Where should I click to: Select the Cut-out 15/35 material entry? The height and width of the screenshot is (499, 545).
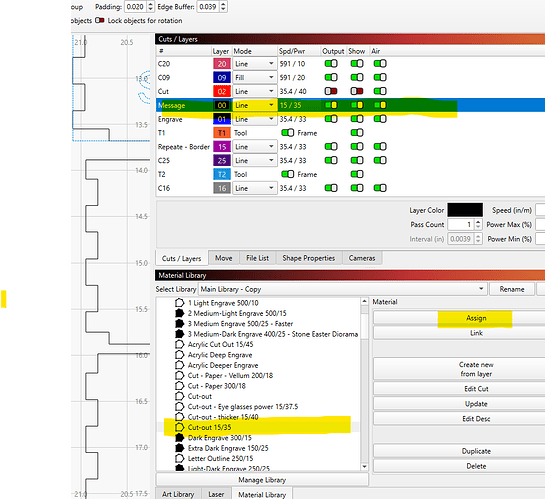pyautogui.click(x=209, y=427)
